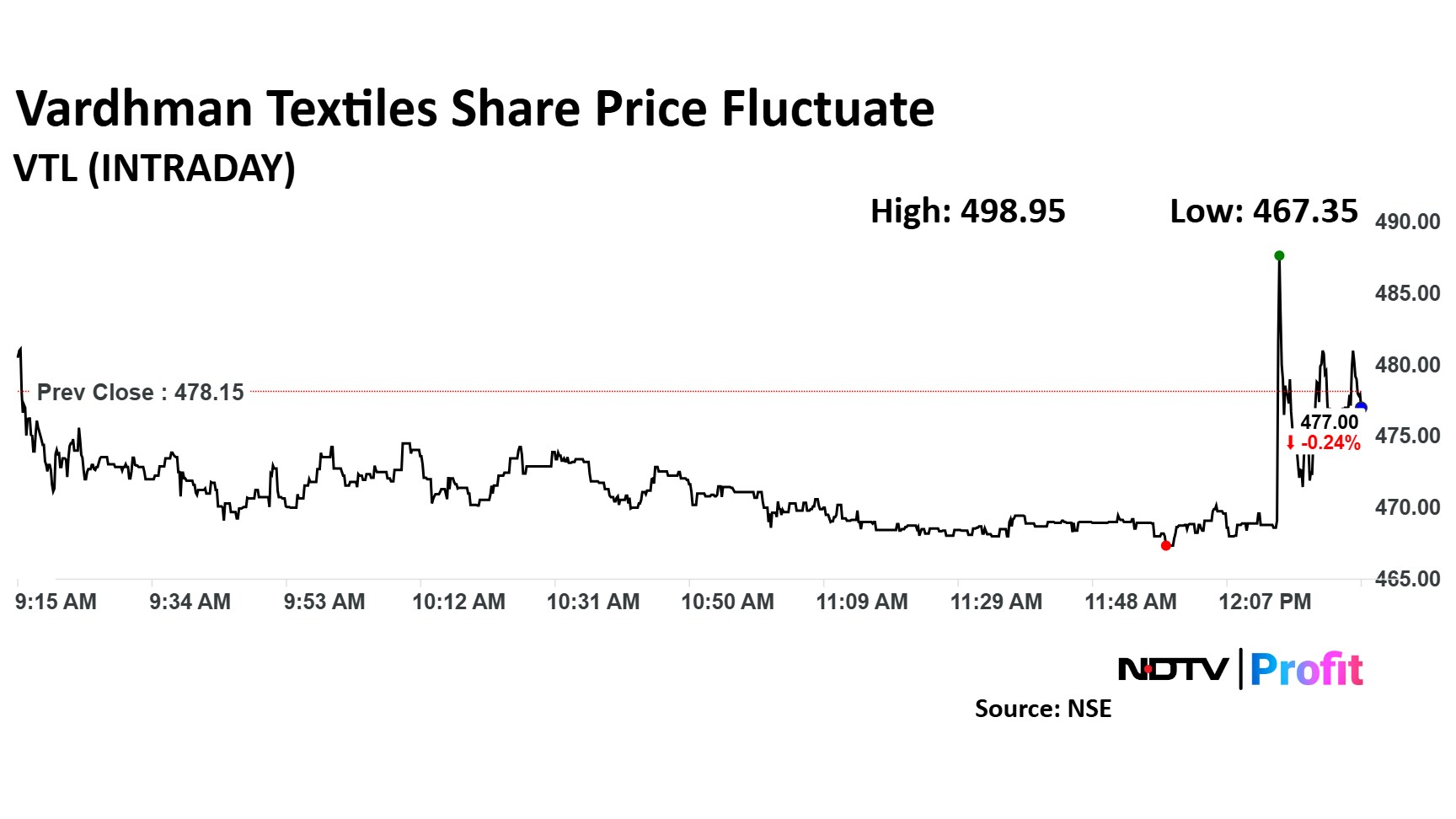
Task: Click the red down arrow icon
Action: [x=1290, y=443]
